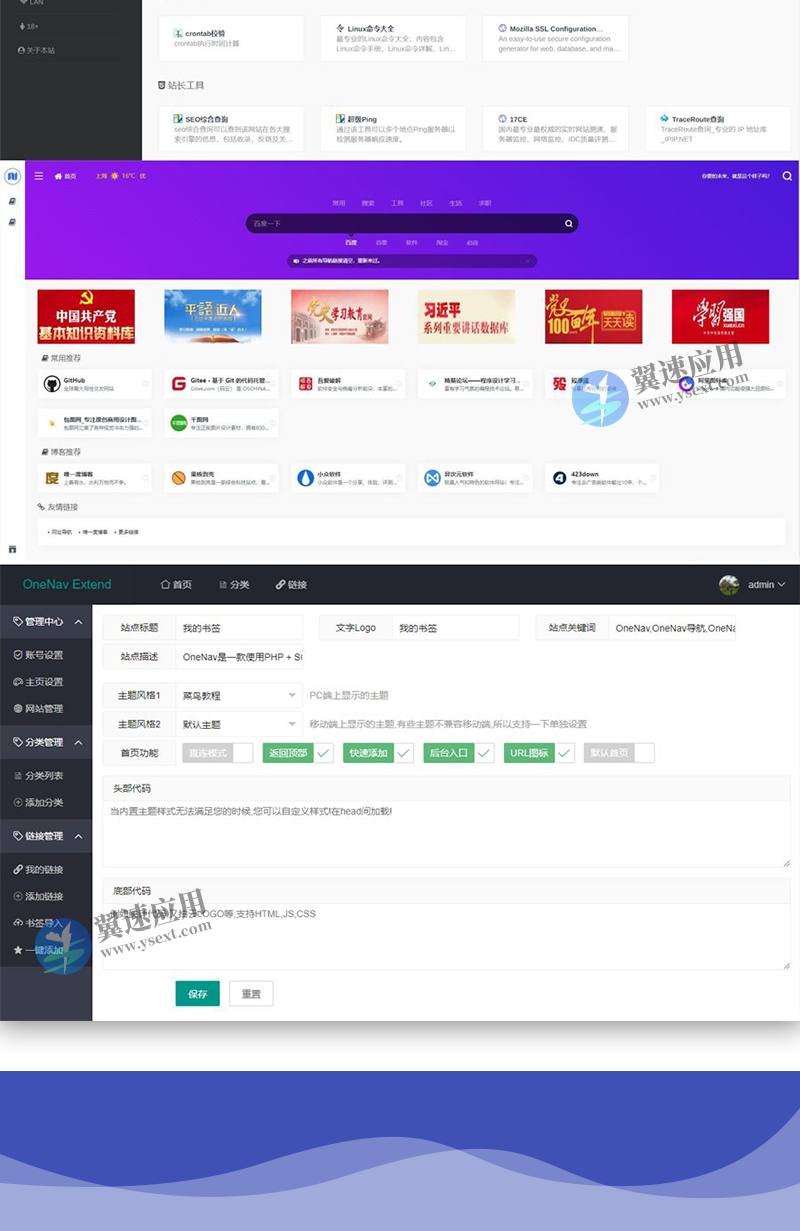Open the crontab校验 tool card

(x=231, y=39)
